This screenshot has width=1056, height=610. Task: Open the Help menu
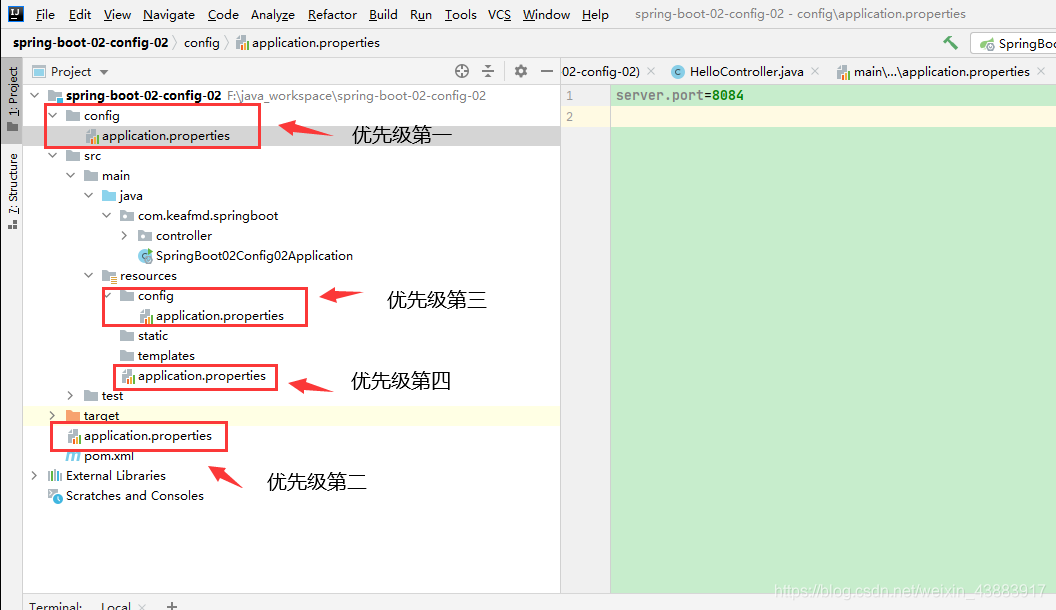(595, 14)
